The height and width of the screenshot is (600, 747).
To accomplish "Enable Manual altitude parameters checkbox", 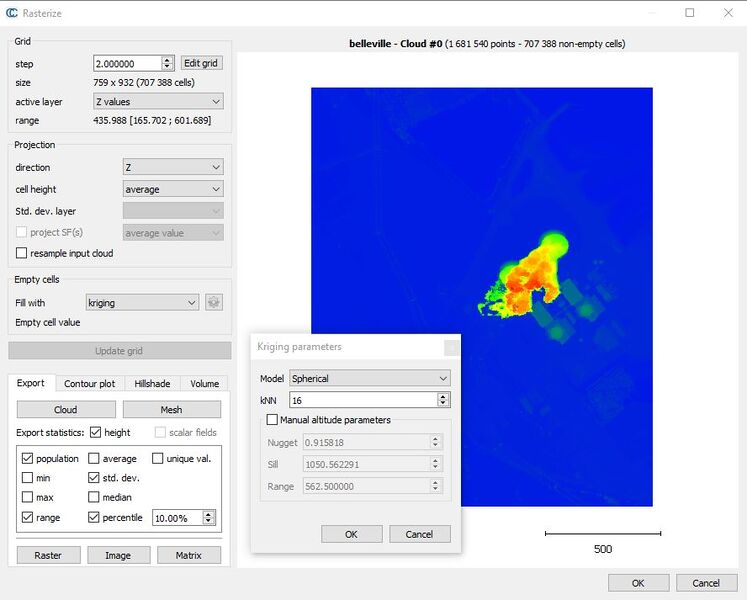I will 272,420.
